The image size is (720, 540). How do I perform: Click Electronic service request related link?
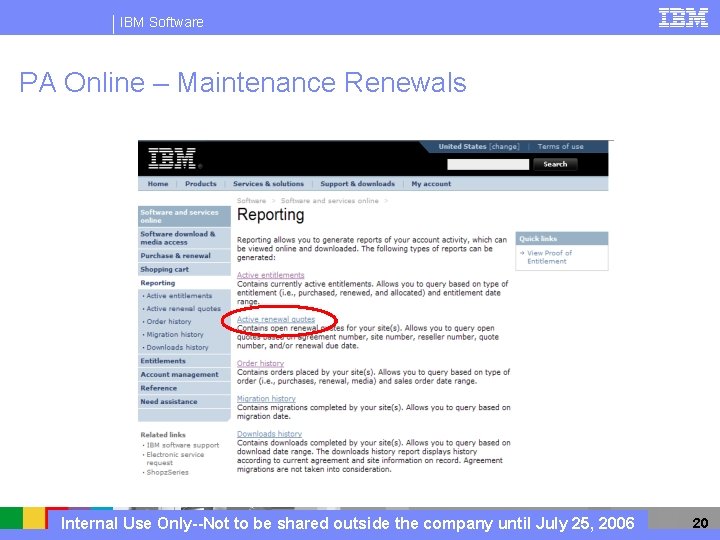[175, 458]
